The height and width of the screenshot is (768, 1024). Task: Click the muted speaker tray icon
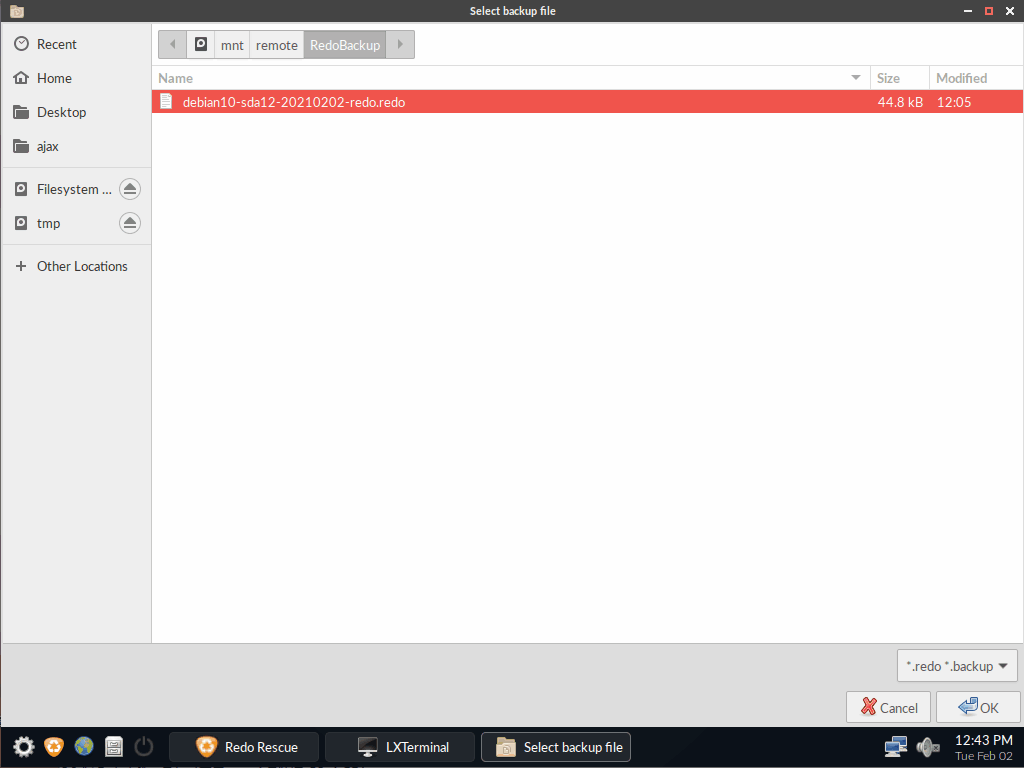[928, 746]
